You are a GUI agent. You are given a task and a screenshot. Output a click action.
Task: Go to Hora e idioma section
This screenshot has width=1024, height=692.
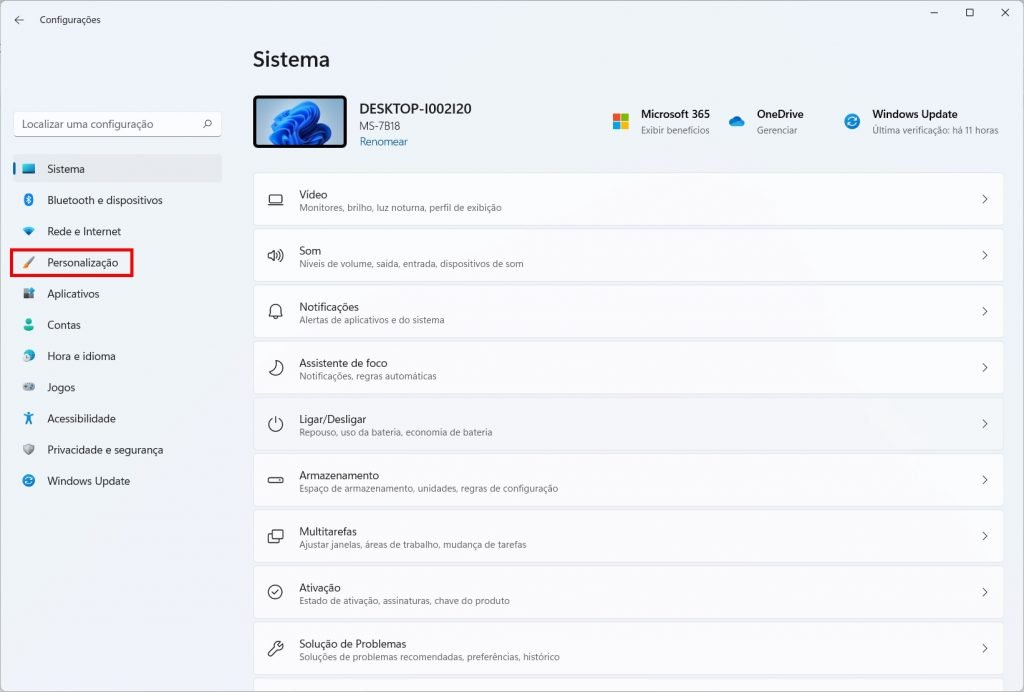[81, 356]
